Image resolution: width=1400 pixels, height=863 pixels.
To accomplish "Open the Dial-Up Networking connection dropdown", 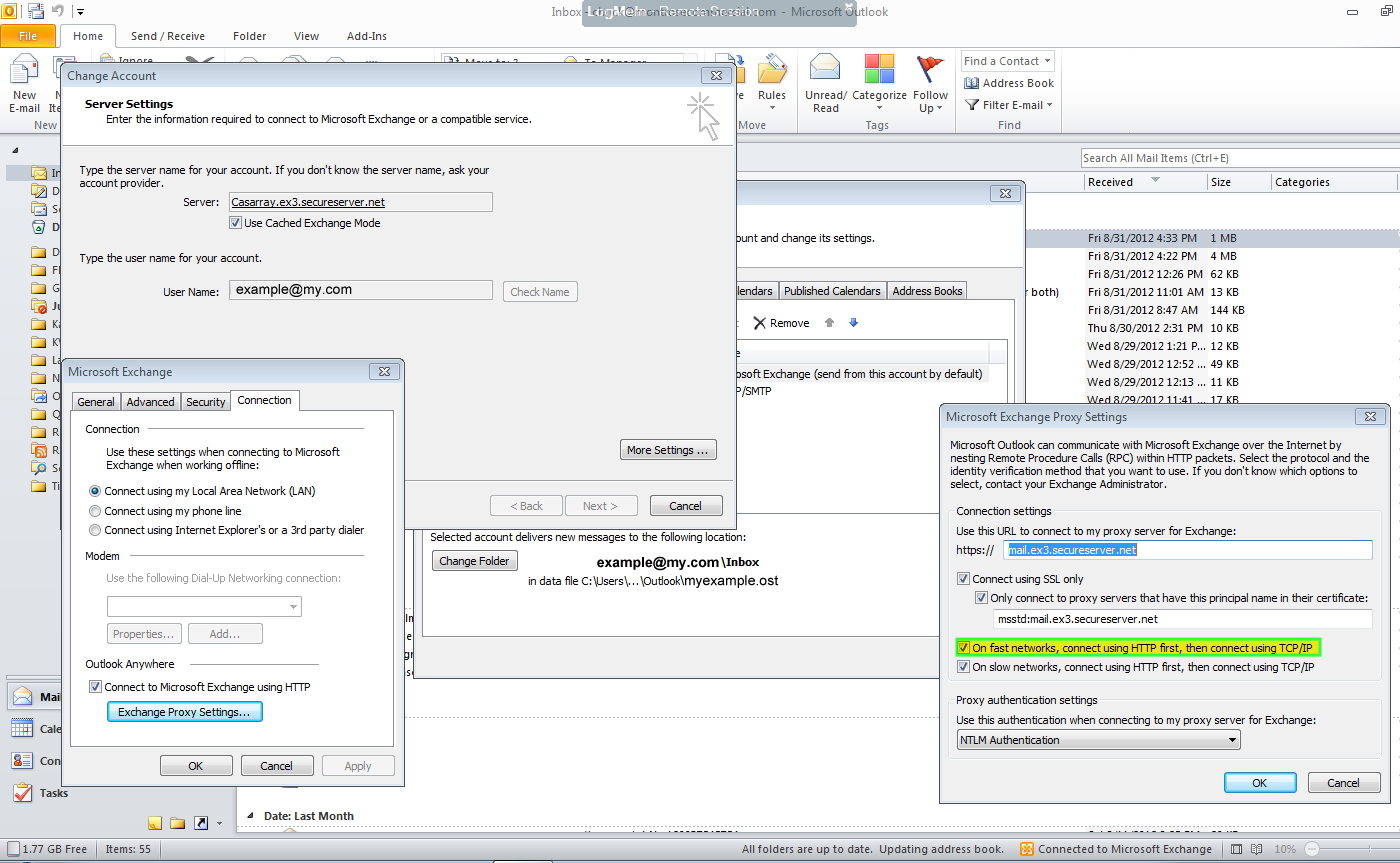I will tap(204, 607).
